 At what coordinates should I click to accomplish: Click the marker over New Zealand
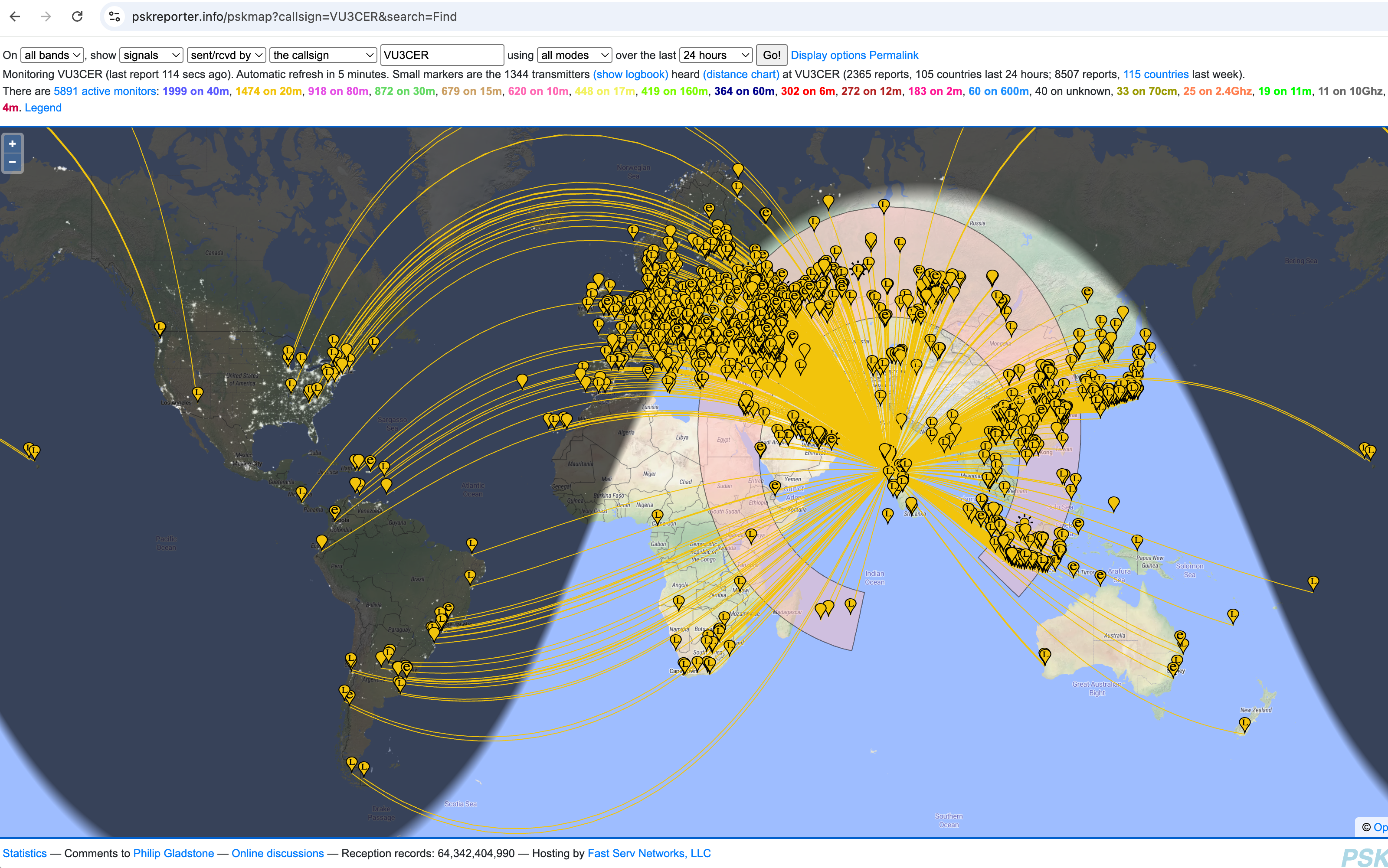(1244, 723)
